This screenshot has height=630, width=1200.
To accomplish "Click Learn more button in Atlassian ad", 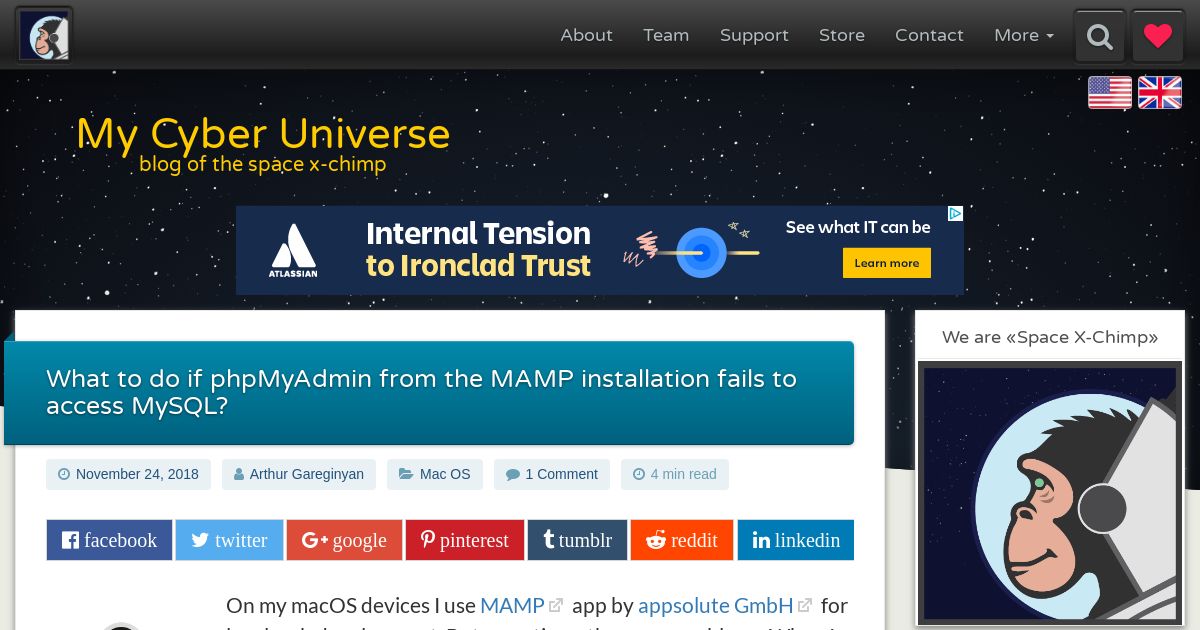I will (887, 263).
